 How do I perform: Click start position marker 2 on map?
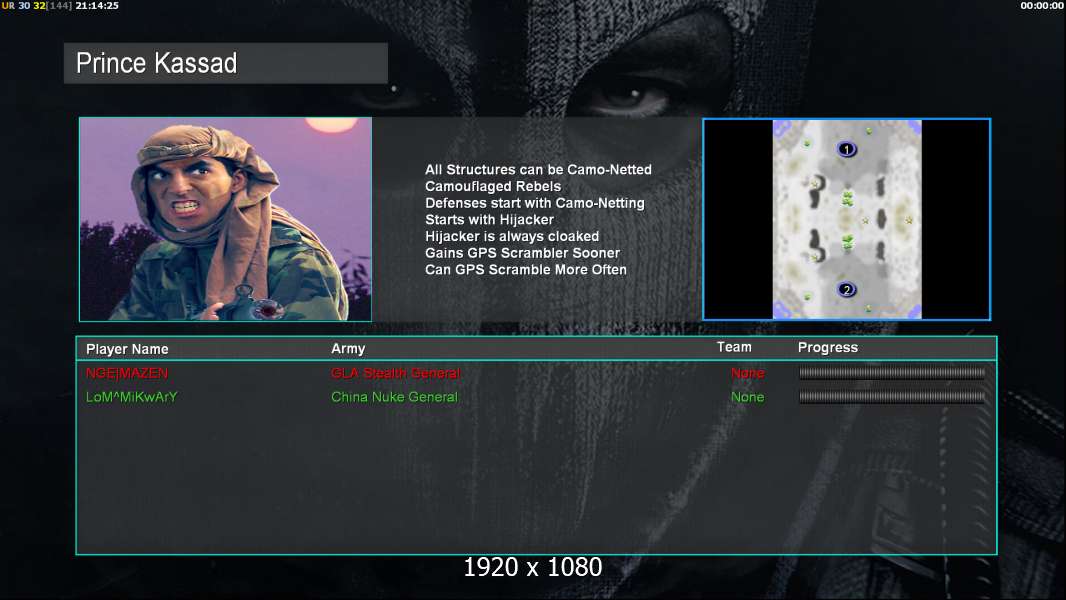tap(846, 290)
